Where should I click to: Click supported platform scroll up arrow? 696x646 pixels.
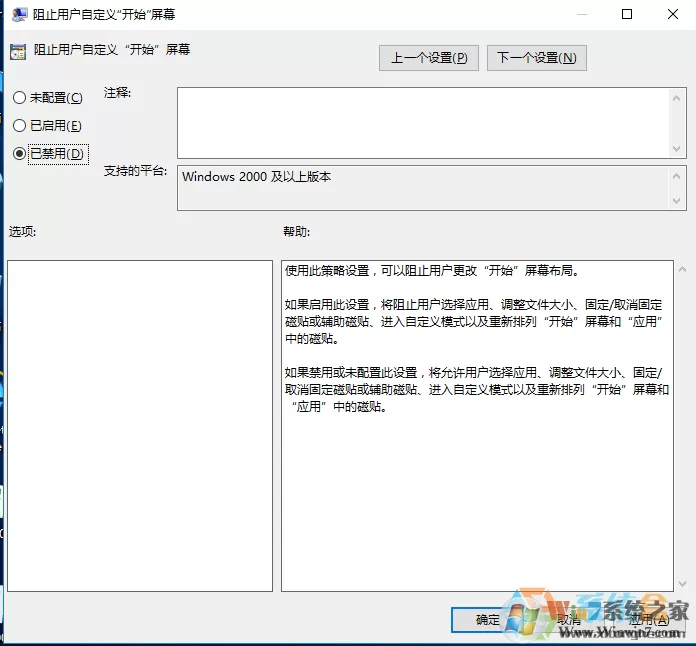[676, 176]
